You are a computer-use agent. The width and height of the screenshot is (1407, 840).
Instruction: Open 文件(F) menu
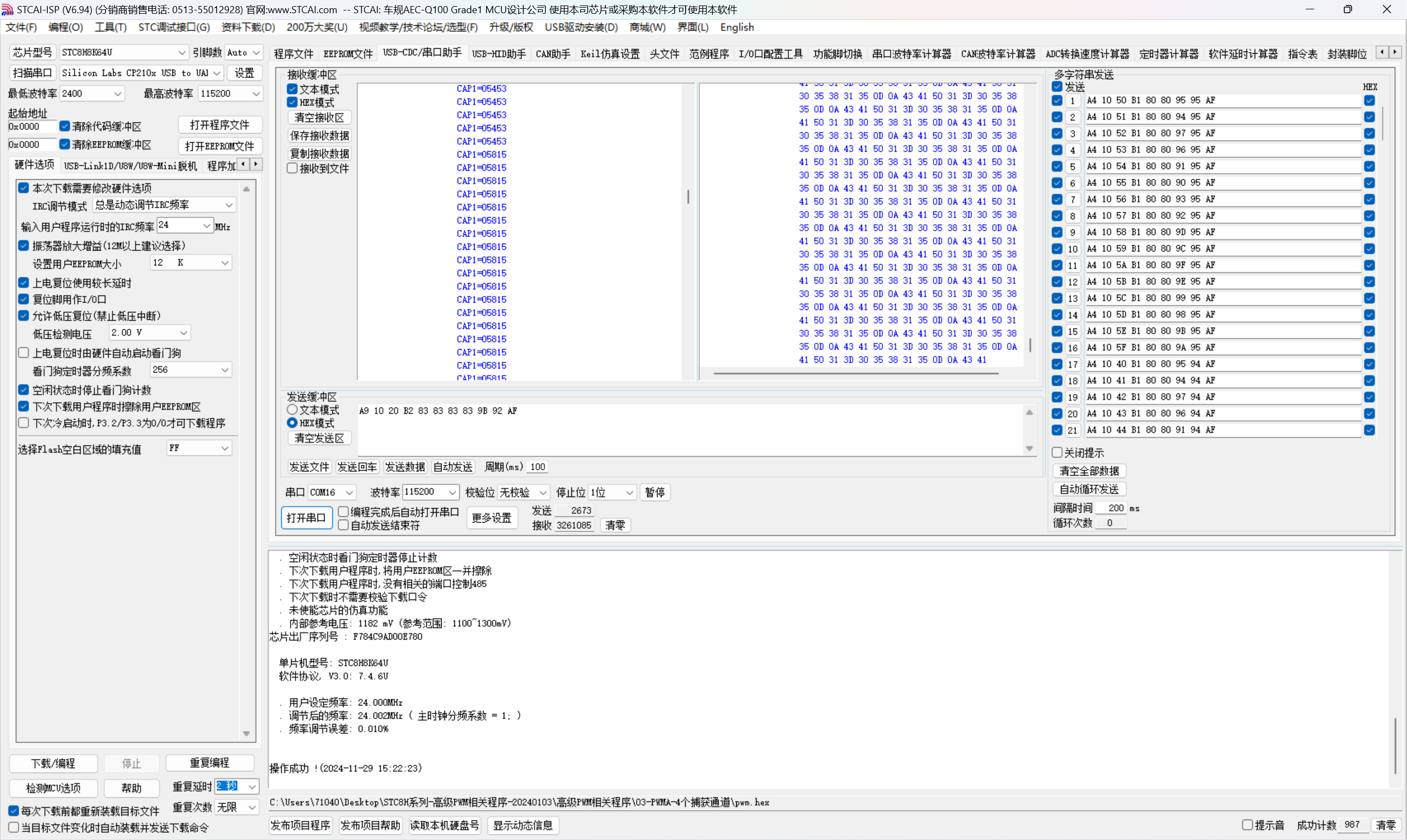pos(21,27)
